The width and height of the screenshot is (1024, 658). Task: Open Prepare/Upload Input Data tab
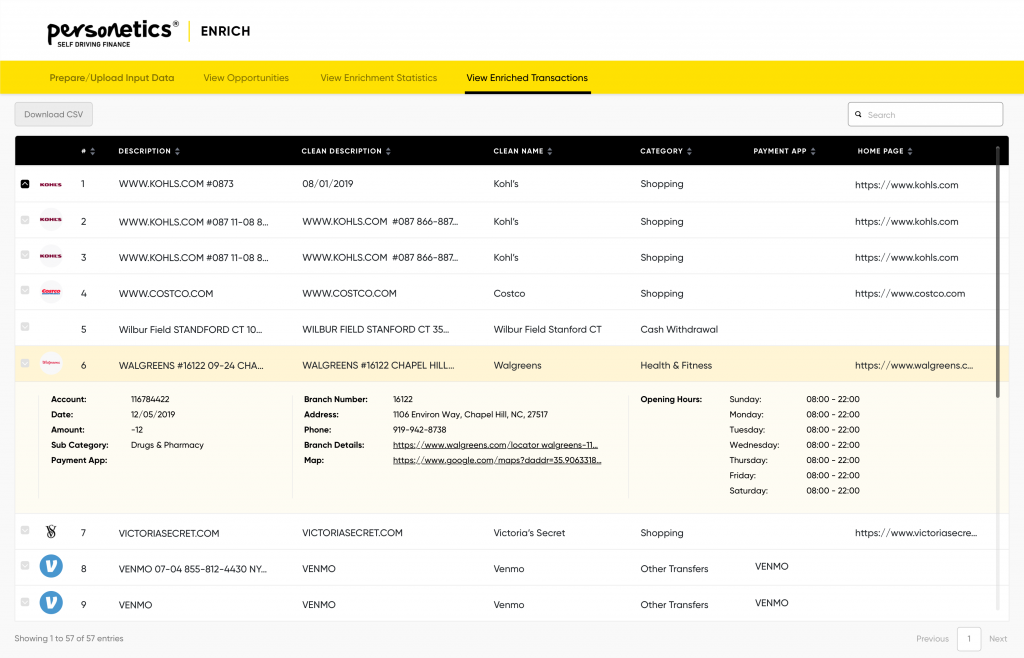(x=112, y=78)
